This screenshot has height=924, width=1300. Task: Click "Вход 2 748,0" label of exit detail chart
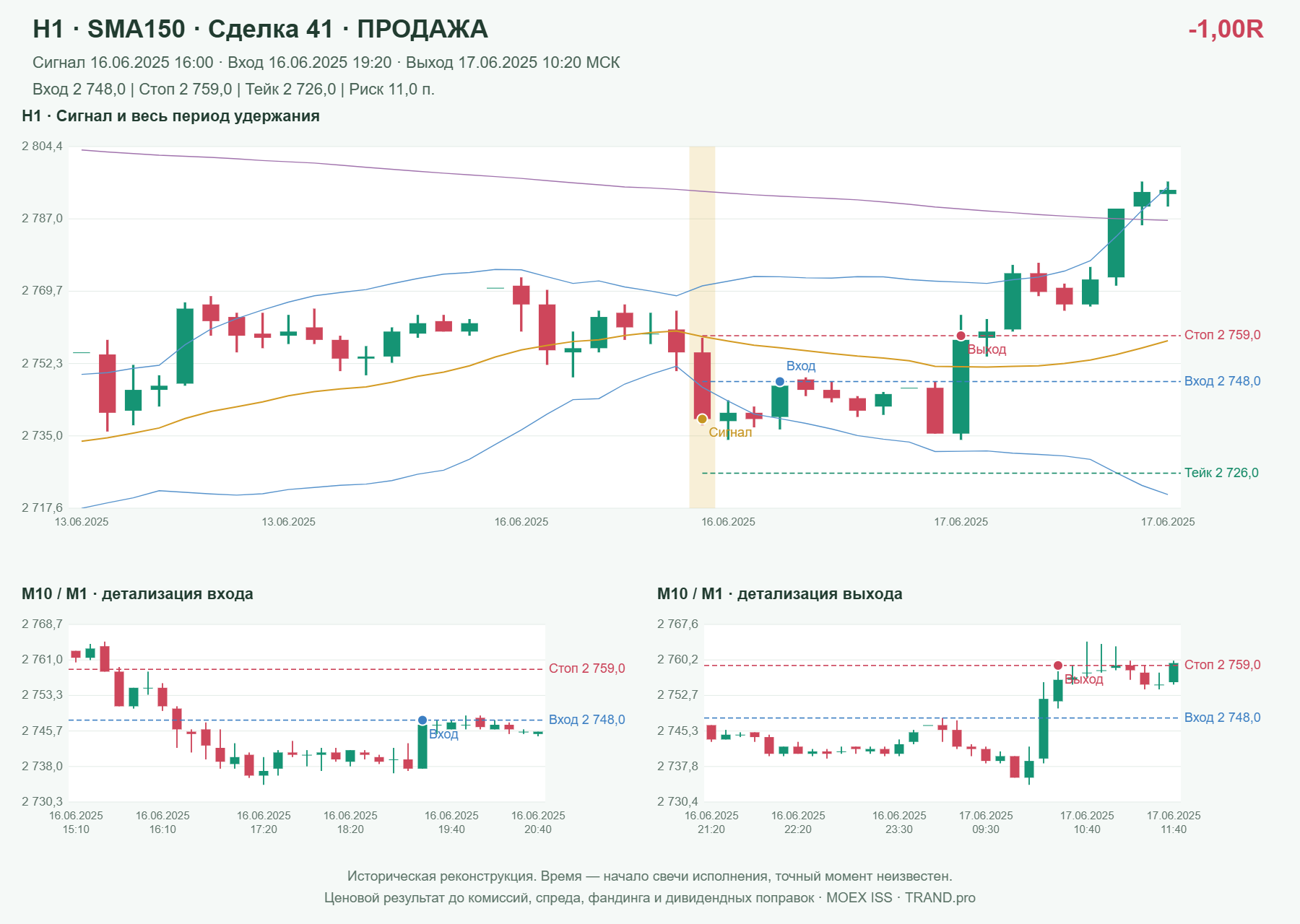pos(1223,718)
